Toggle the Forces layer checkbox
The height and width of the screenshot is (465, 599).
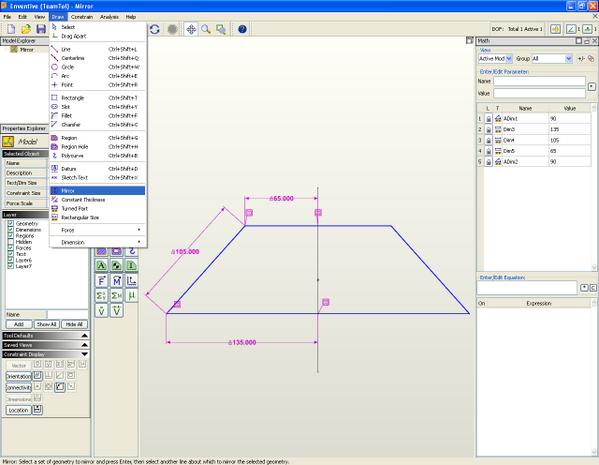coord(11,248)
